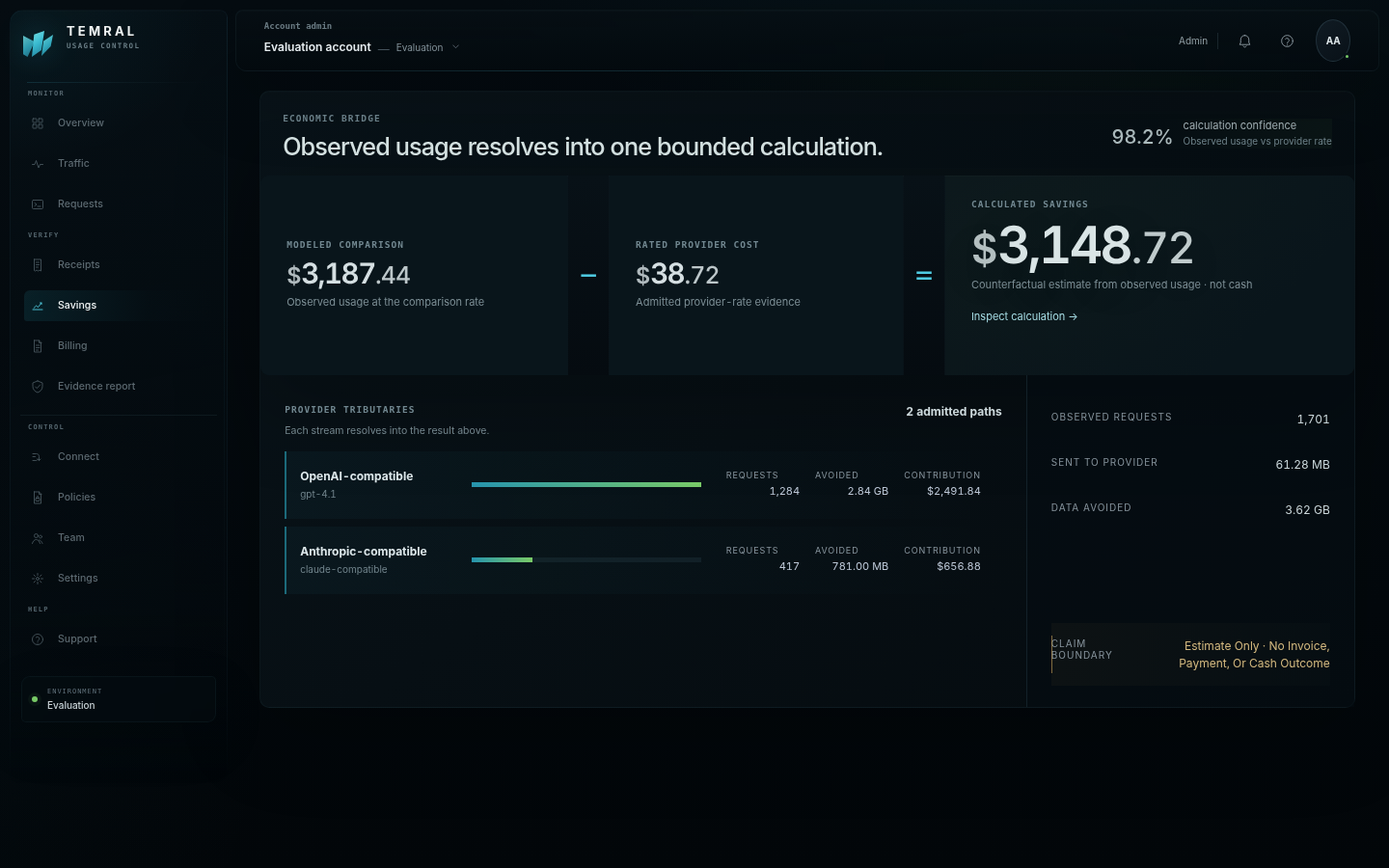This screenshot has height=868, width=1389.
Task: Click the $656.88 contribution value
Action: [x=959, y=566]
